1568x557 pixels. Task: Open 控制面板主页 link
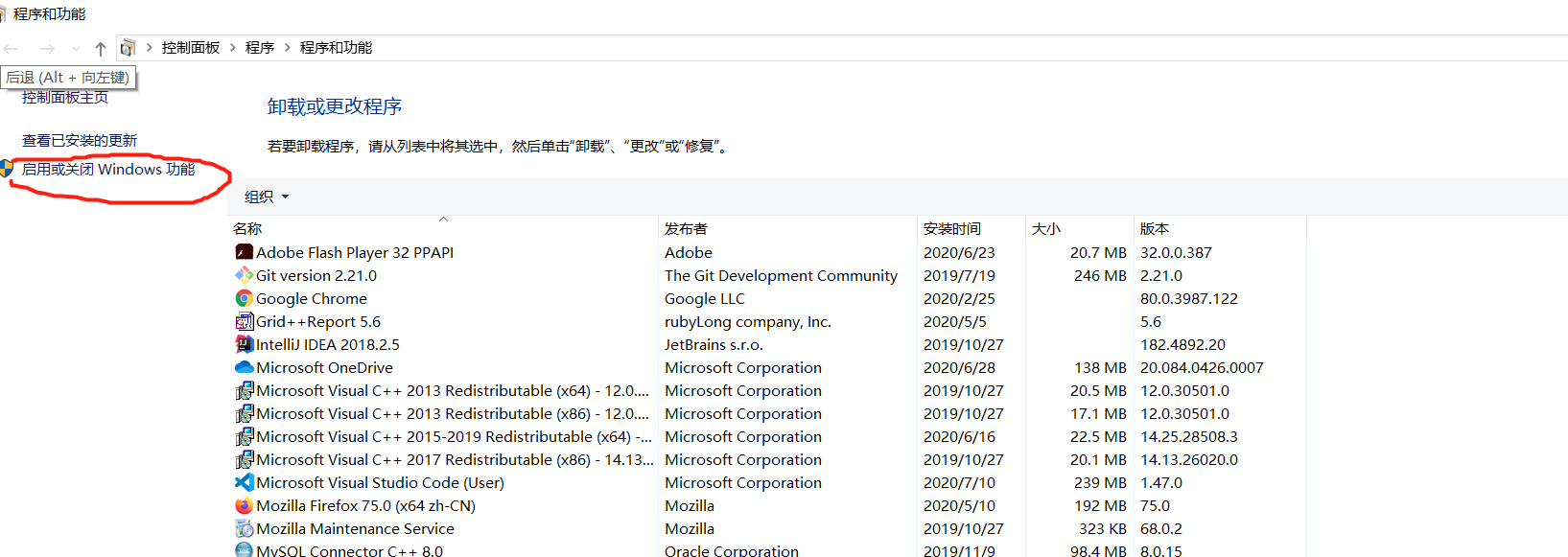pyautogui.click(x=65, y=97)
